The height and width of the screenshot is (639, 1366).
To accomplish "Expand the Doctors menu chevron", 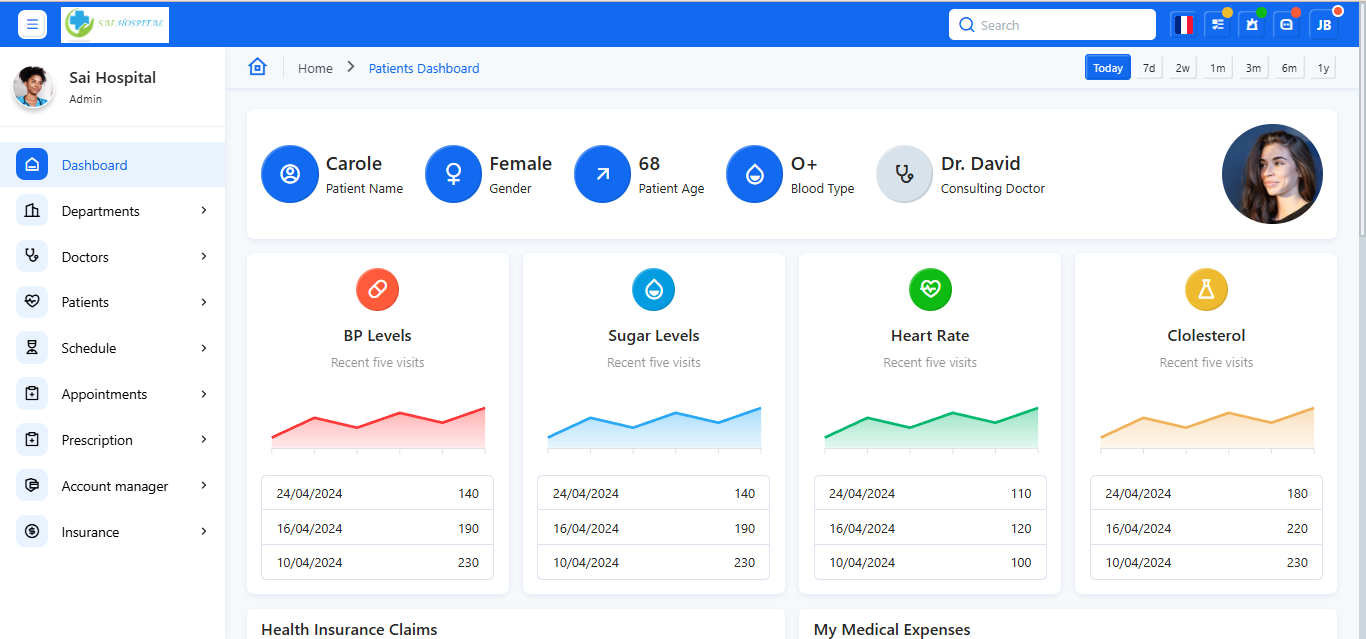I will [204, 256].
